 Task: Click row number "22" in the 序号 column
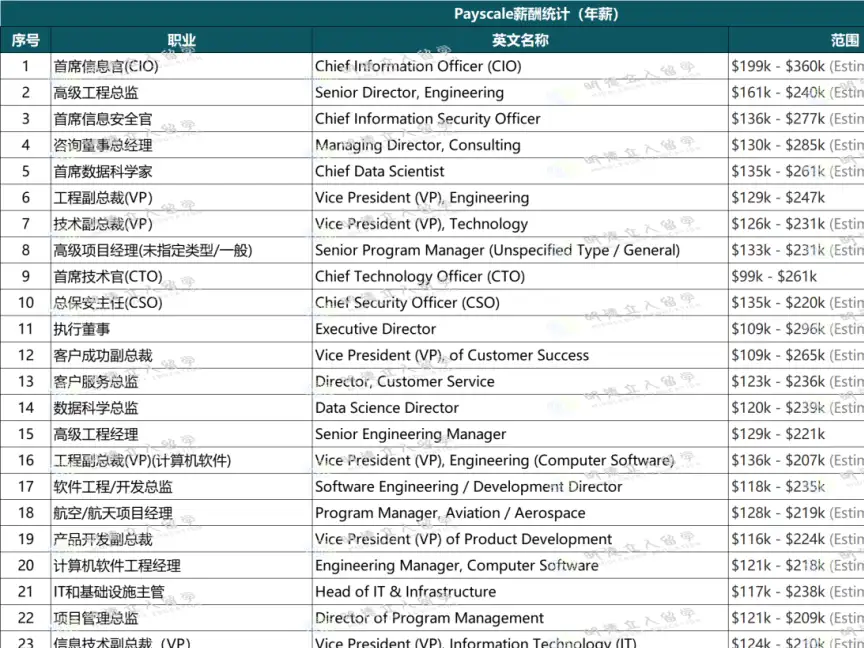(25, 618)
